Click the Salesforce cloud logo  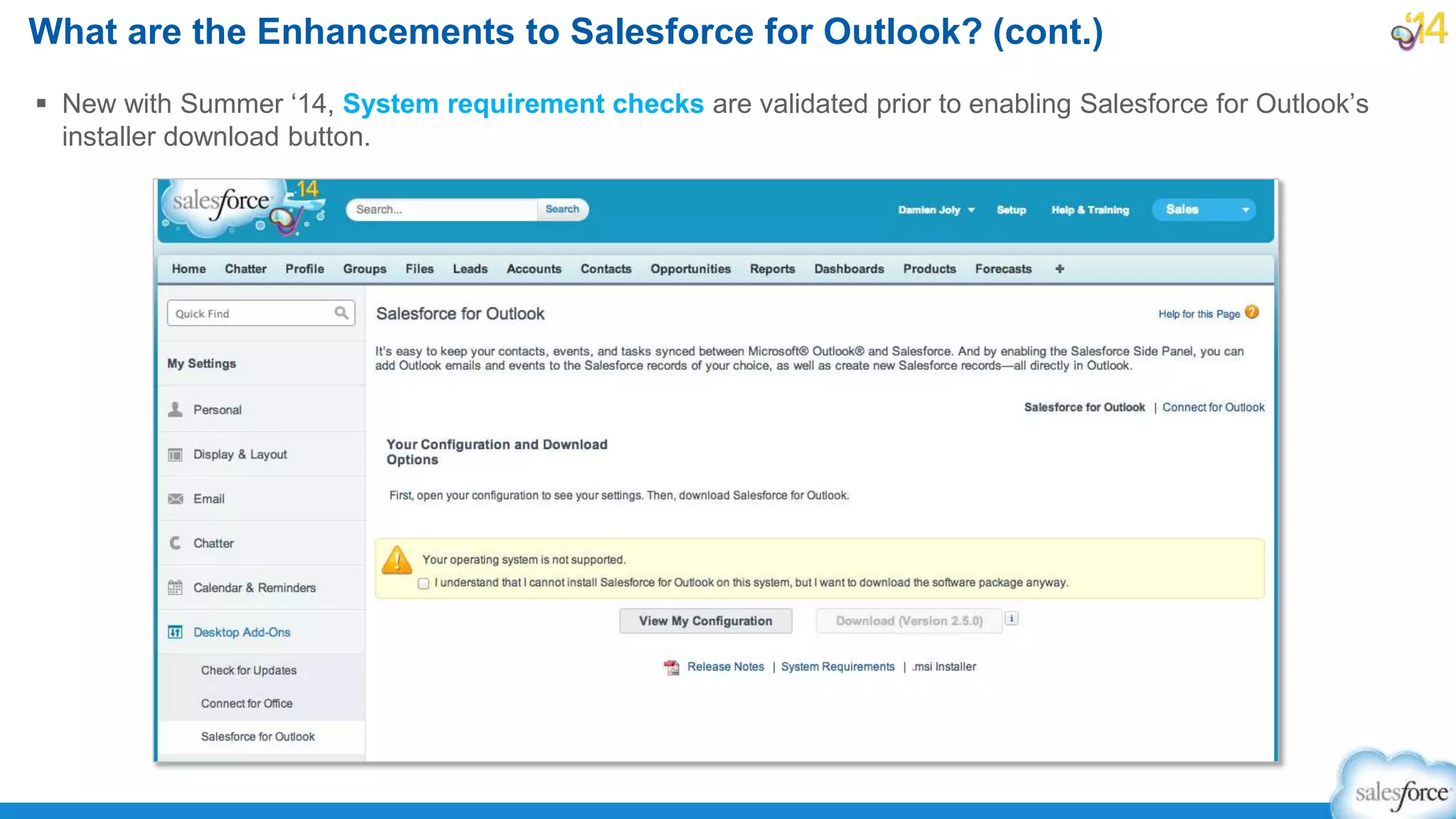tap(243, 208)
